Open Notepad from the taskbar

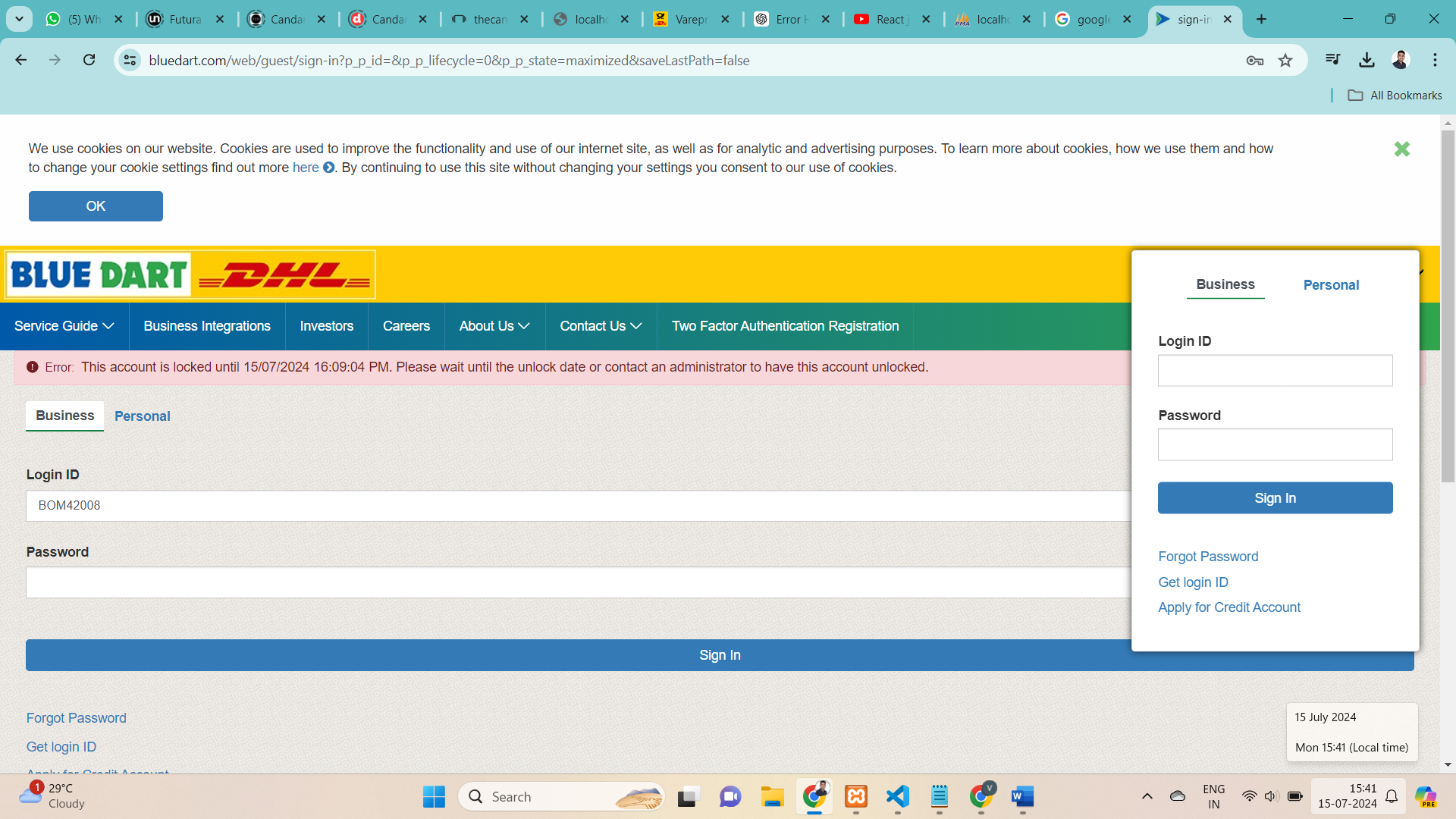pos(940,797)
